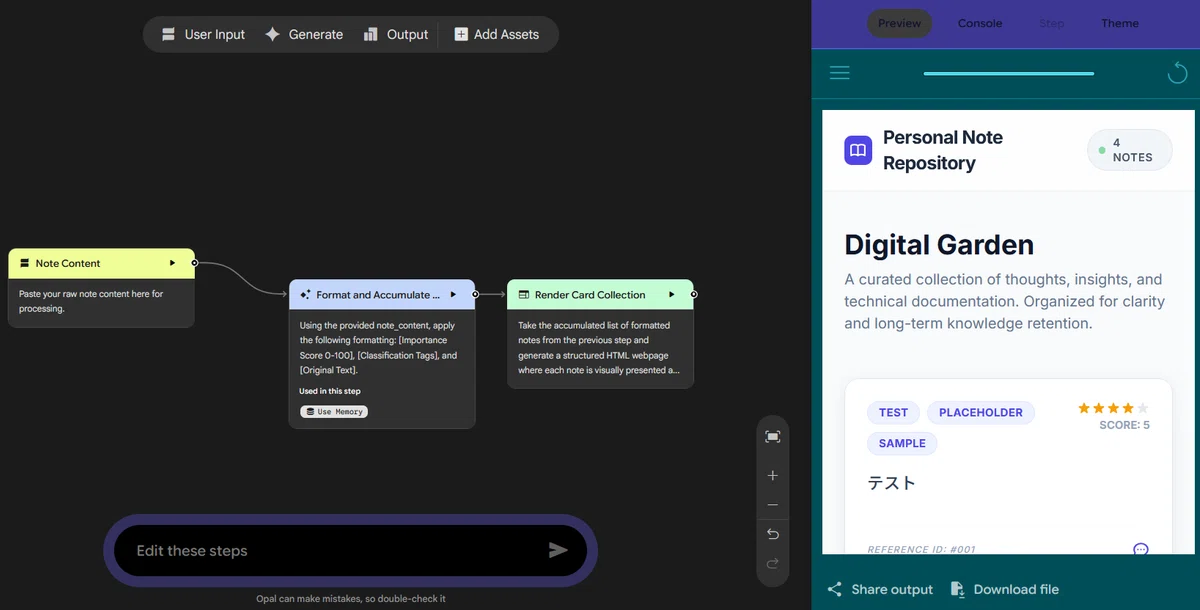Add a User Input step
Screen dimensions: 1200x610
(x=203, y=34)
